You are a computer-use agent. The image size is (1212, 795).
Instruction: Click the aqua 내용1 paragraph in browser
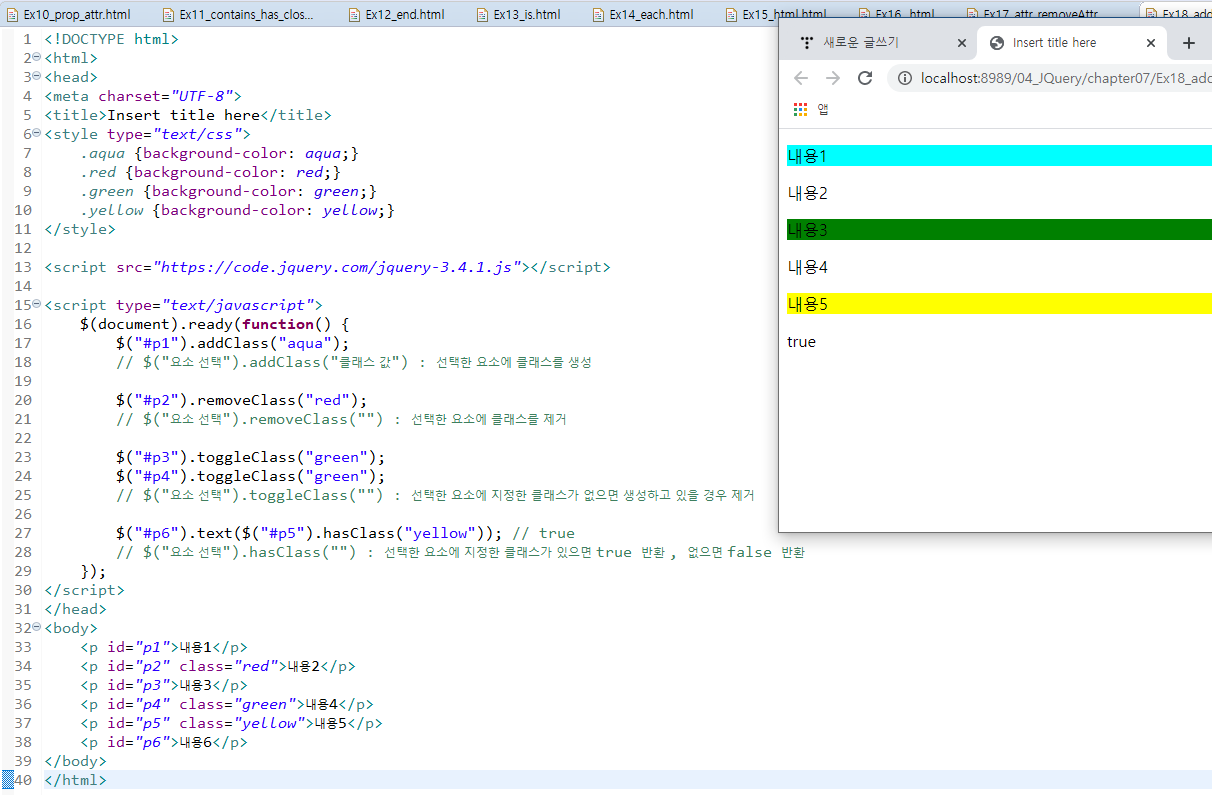999,155
